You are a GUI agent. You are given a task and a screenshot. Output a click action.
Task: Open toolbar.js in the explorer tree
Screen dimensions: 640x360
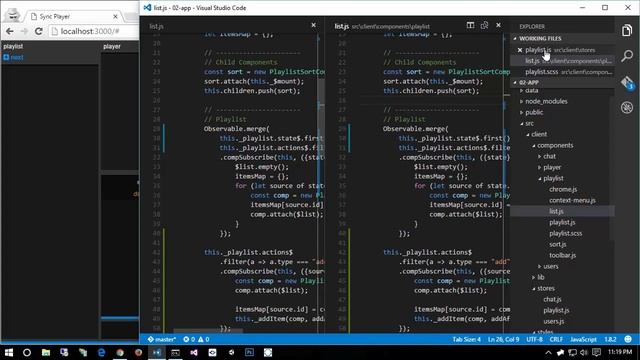(x=562, y=256)
